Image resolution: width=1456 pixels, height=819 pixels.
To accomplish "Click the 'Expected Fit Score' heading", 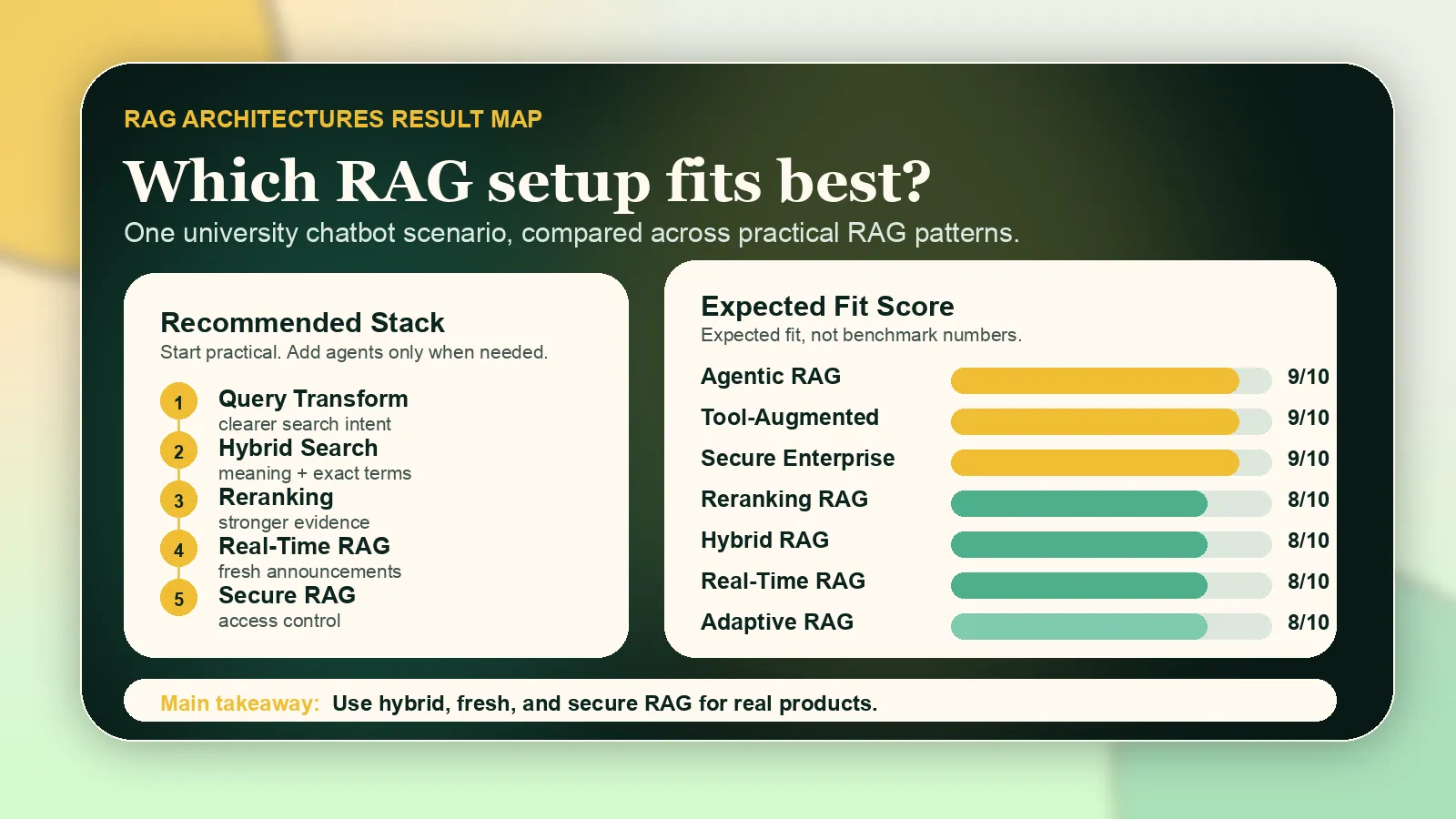I will click(x=827, y=306).
